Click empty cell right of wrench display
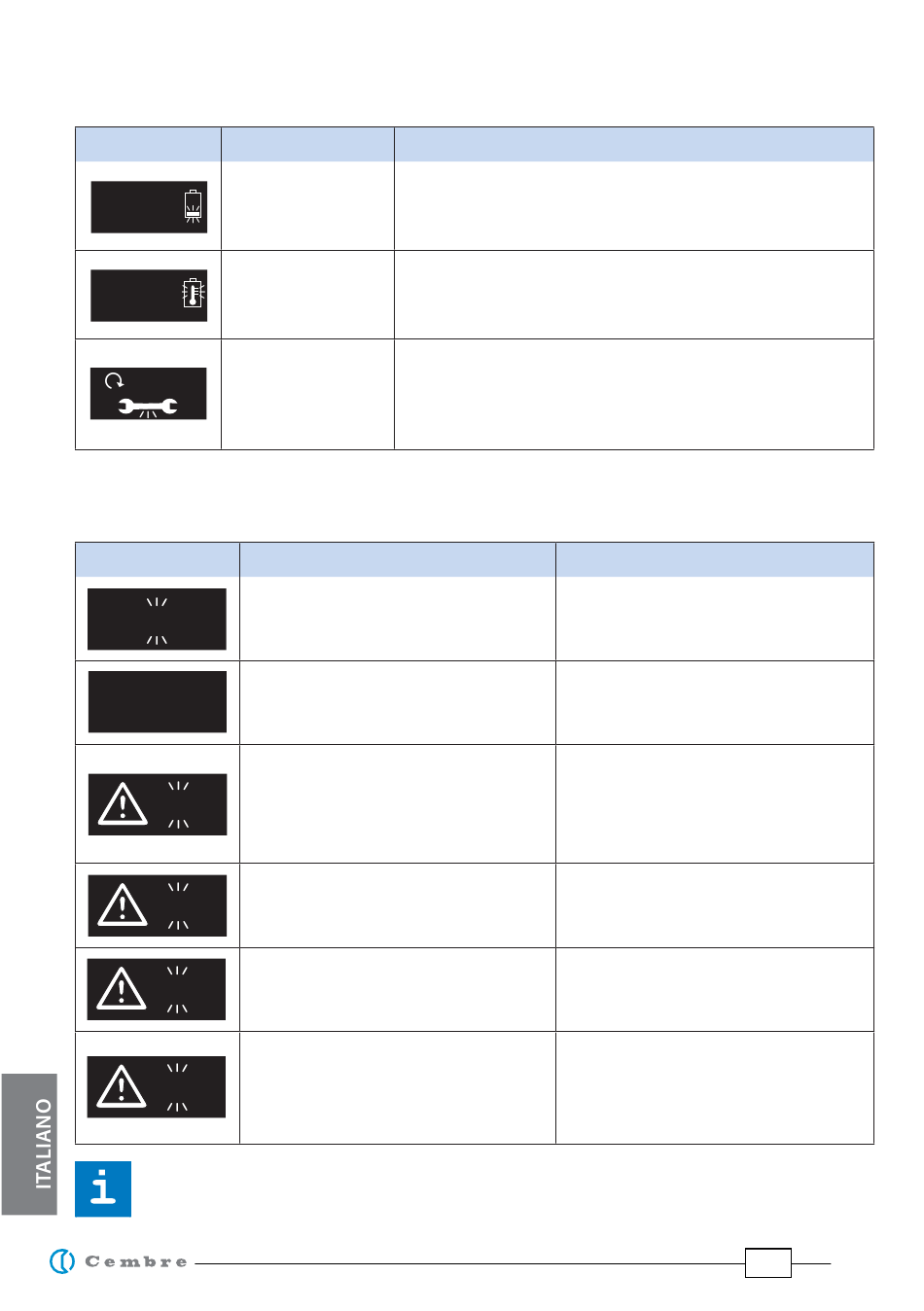Image resolution: width=924 pixels, height=1311 pixels. pos(307,395)
